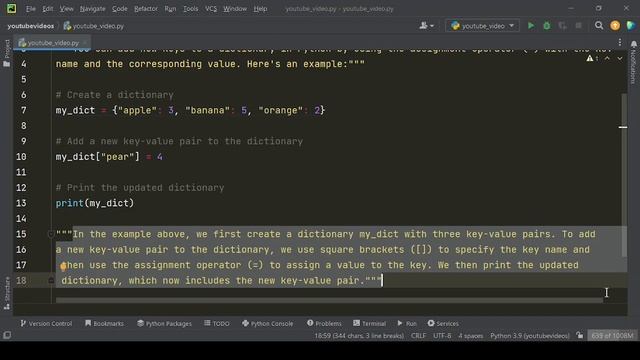Image resolution: width=640 pixels, height=360 pixels.
Task: Click caret position 18:59 in status bar
Action: (x=359, y=336)
